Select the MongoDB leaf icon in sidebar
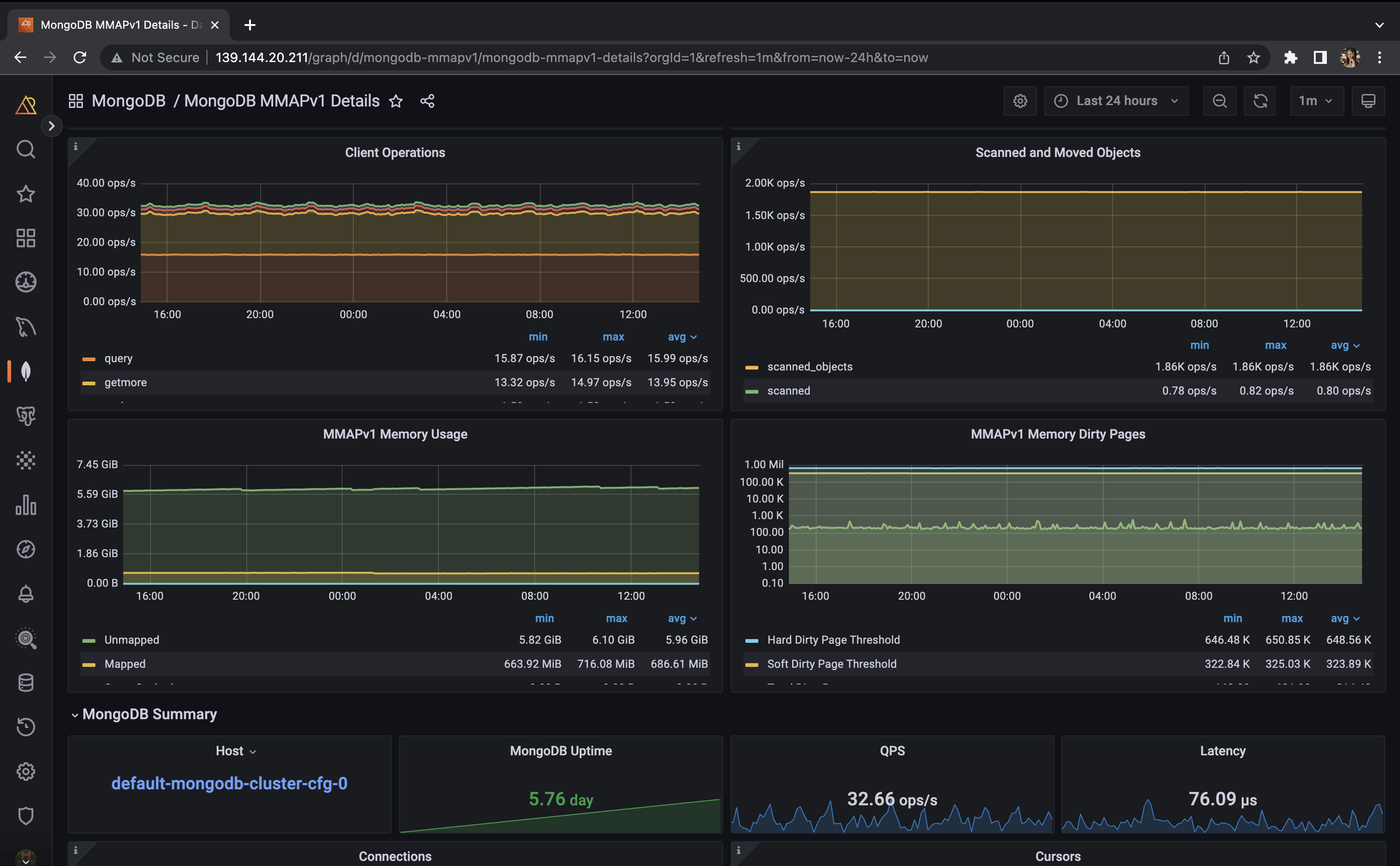The image size is (1400, 866). click(26, 371)
